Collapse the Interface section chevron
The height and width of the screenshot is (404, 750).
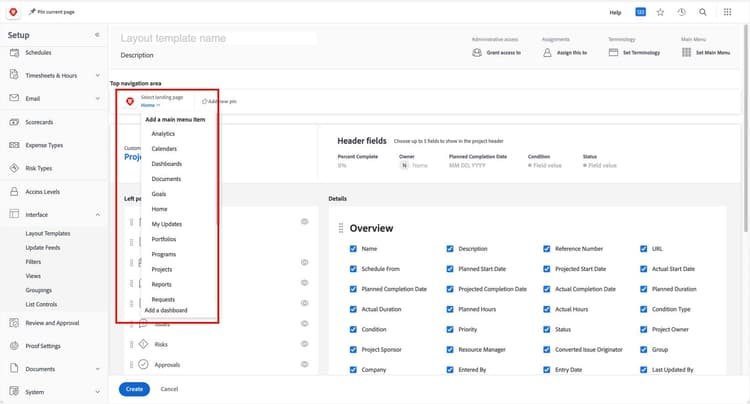point(98,215)
